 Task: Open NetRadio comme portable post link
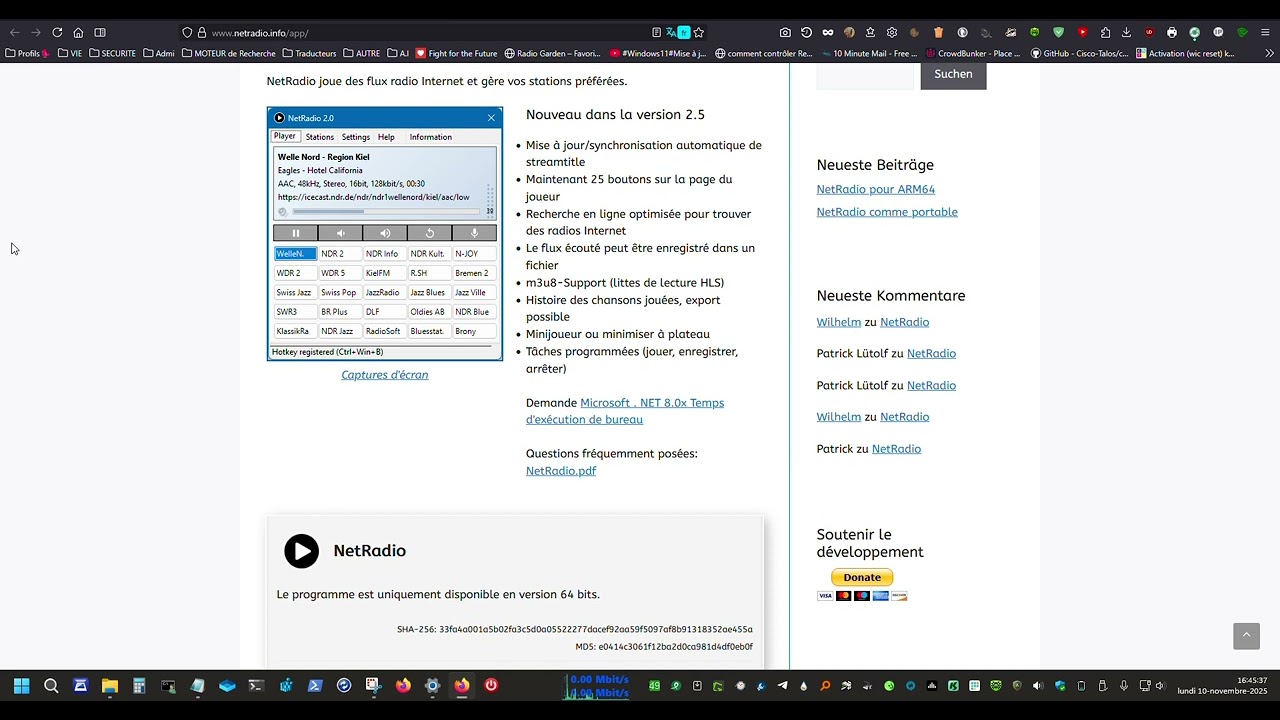[887, 212]
